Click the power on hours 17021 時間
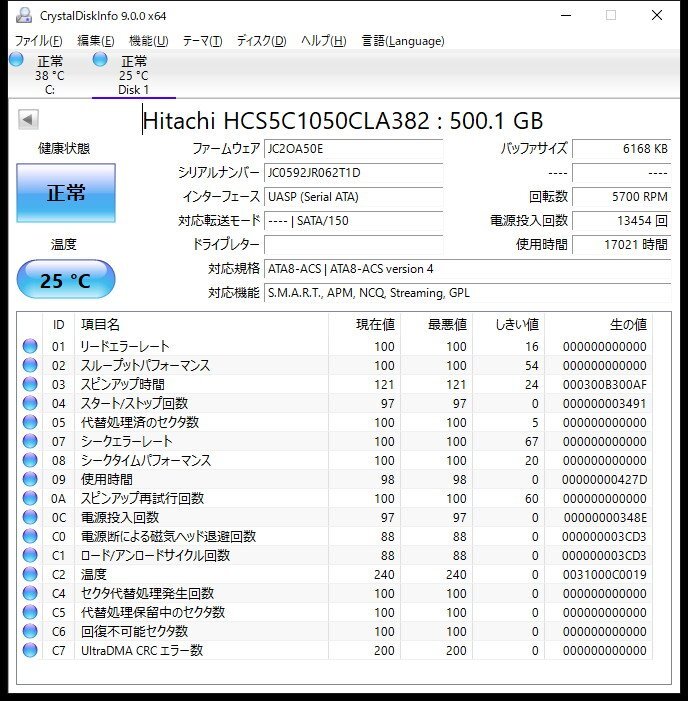 (622, 245)
